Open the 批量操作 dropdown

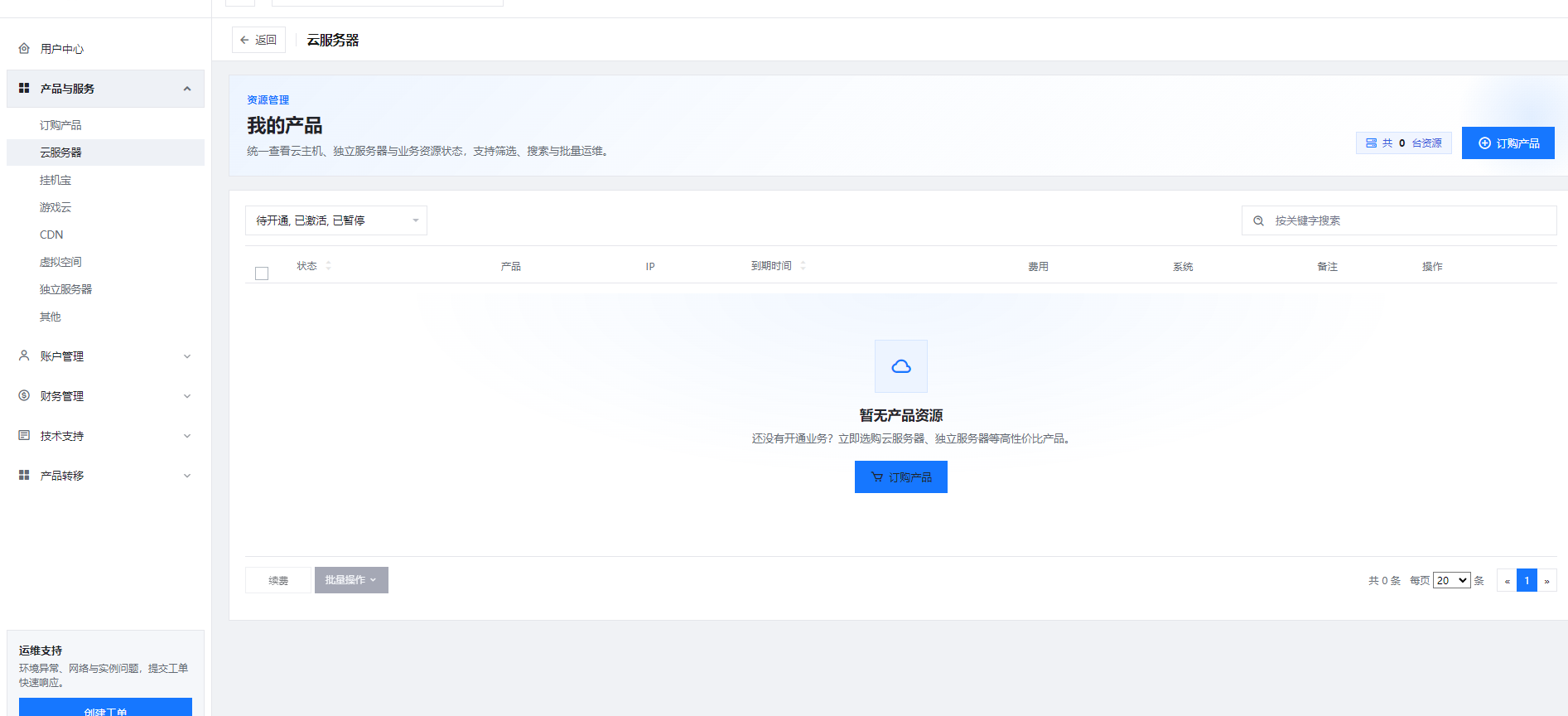(351, 580)
